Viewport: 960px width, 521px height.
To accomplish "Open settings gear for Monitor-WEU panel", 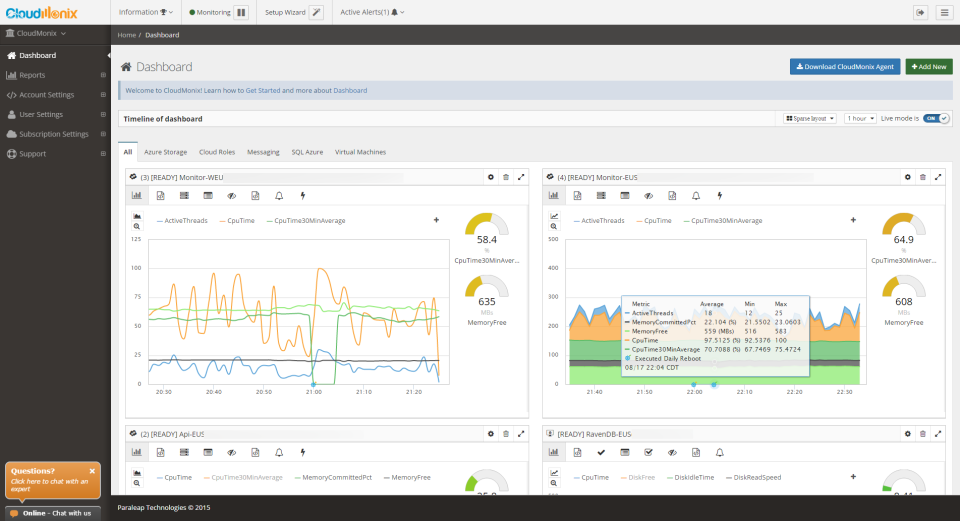I will pos(490,176).
